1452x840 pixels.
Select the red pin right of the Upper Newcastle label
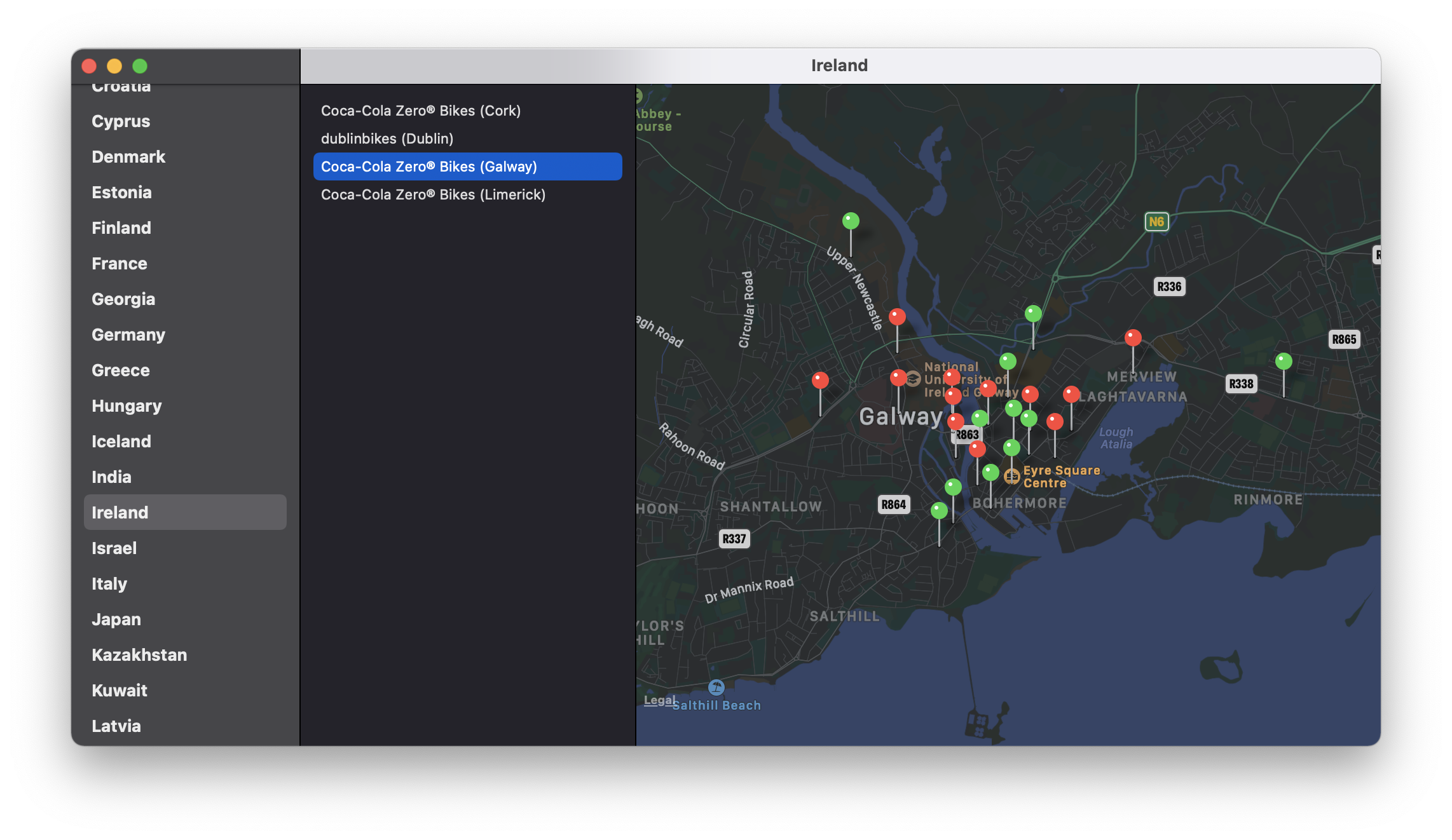pyautogui.click(x=897, y=316)
